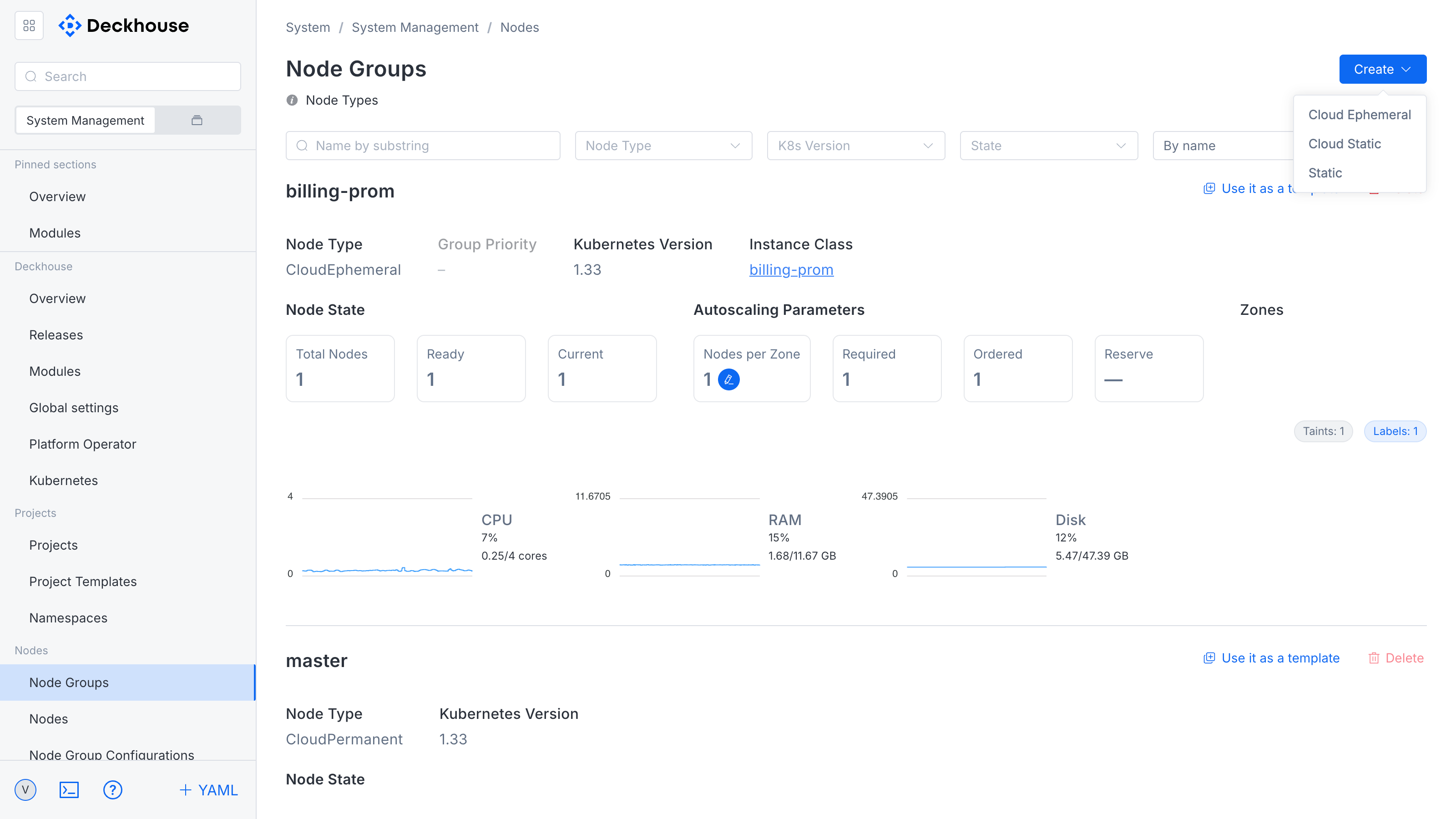The width and height of the screenshot is (1456, 819).
Task: Open Nodes item in sidebar
Action: [128, 719]
